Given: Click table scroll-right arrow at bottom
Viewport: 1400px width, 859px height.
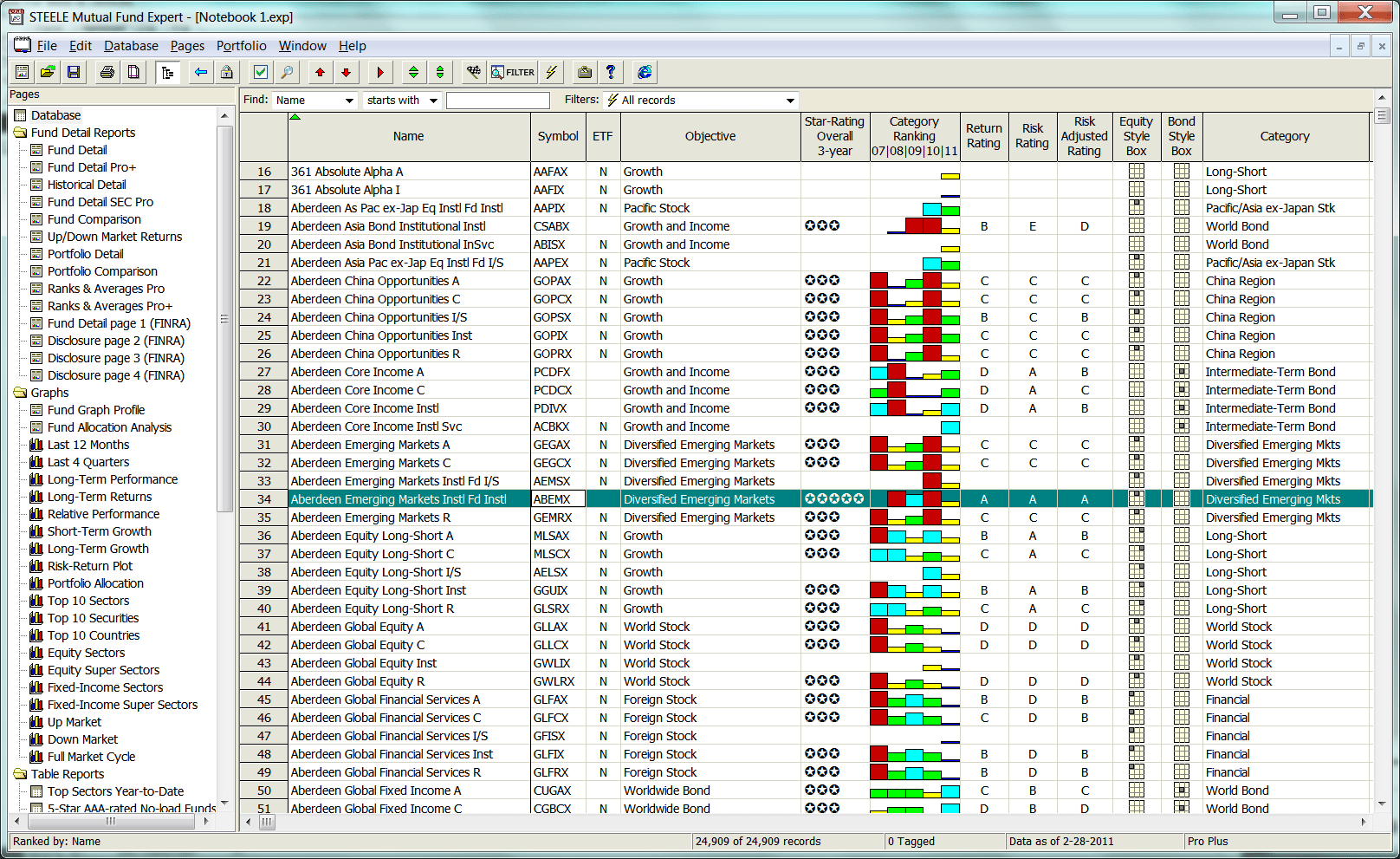Looking at the screenshot, I should tap(1364, 822).
